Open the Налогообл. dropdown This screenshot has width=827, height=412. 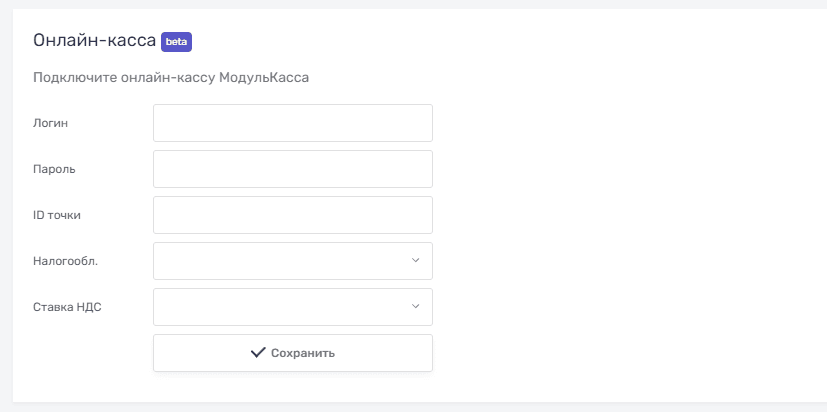pyautogui.click(x=292, y=261)
